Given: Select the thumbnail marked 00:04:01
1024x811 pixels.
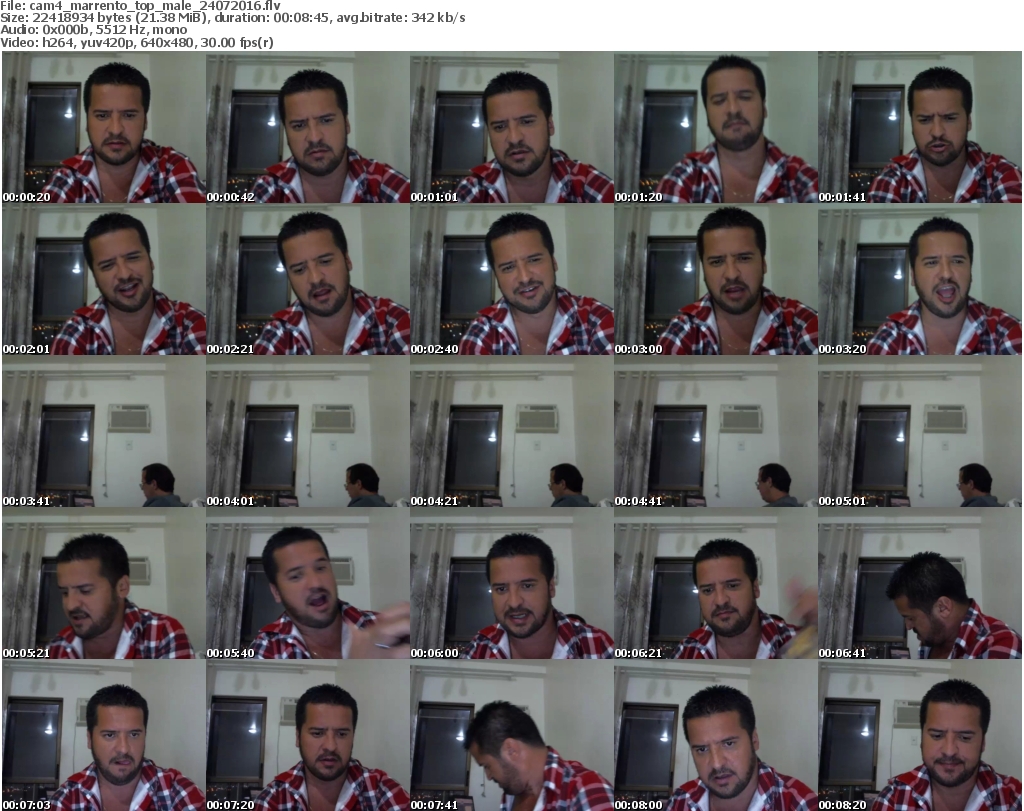Looking at the screenshot, I should point(308,432).
